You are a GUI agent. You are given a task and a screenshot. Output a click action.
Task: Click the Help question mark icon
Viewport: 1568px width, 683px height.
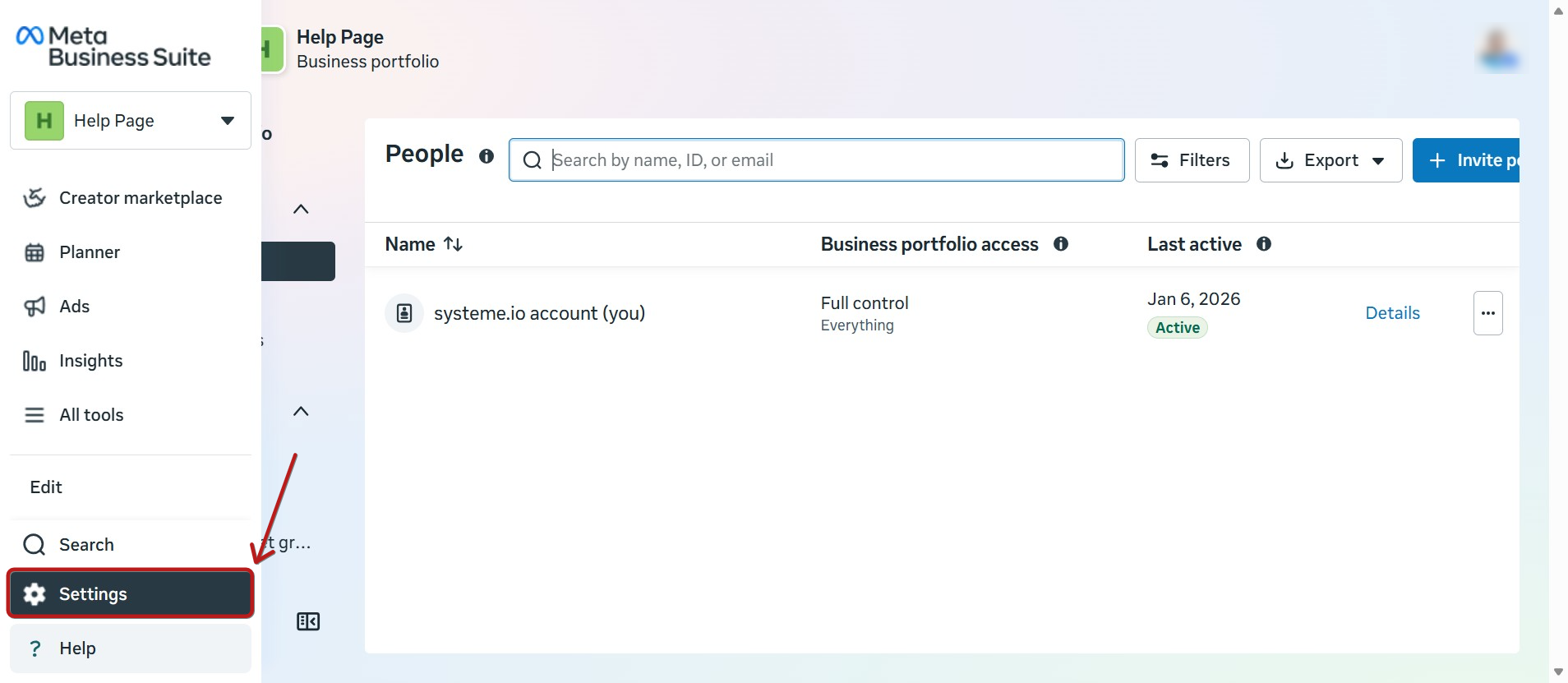[x=35, y=648]
